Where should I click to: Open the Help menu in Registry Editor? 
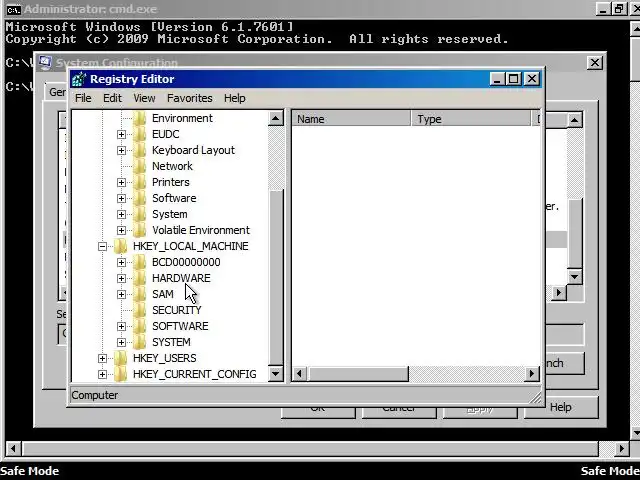pyautogui.click(x=235, y=98)
